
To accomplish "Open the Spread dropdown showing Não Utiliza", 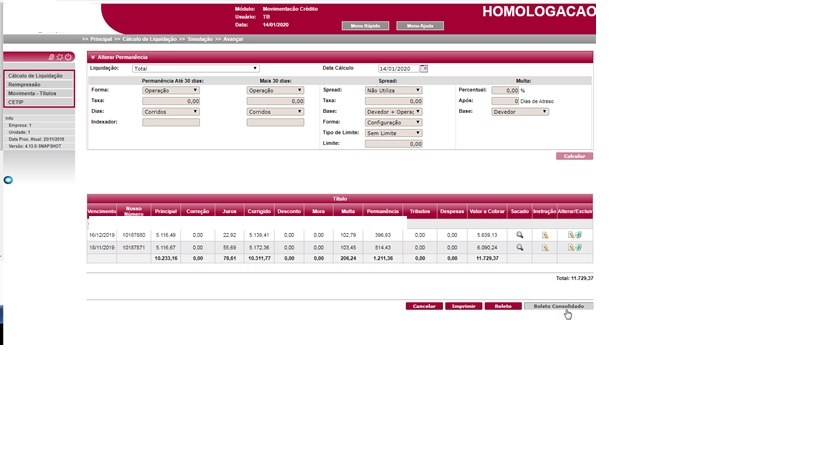I will point(393,90).
